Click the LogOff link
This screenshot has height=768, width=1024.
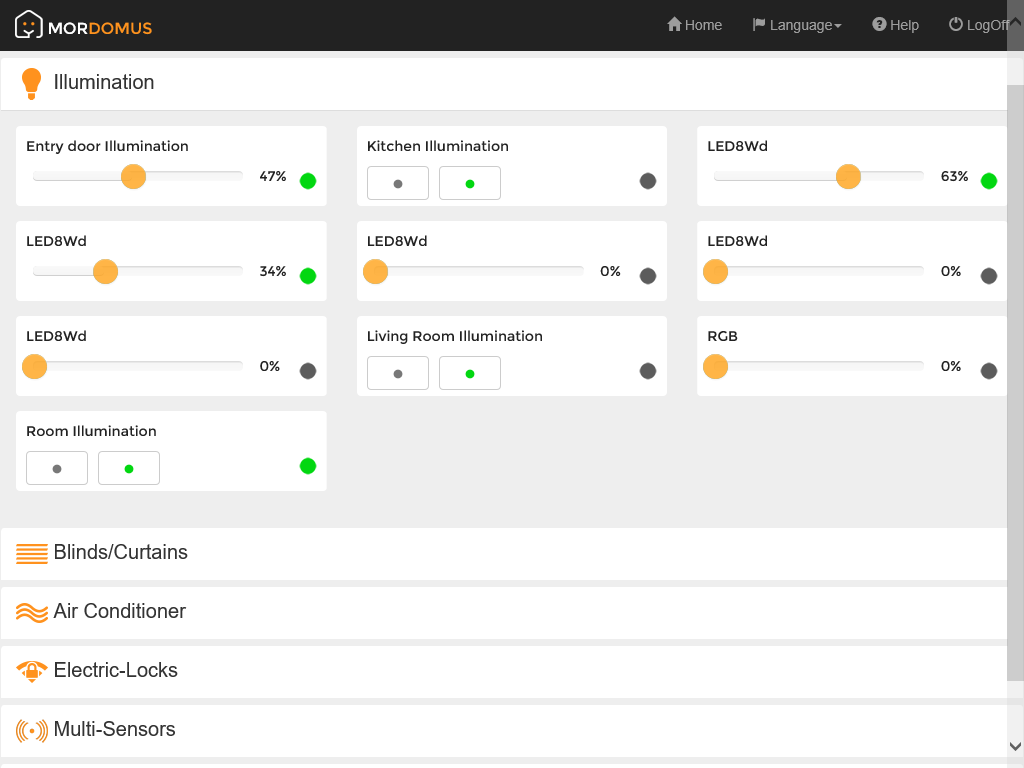click(978, 25)
